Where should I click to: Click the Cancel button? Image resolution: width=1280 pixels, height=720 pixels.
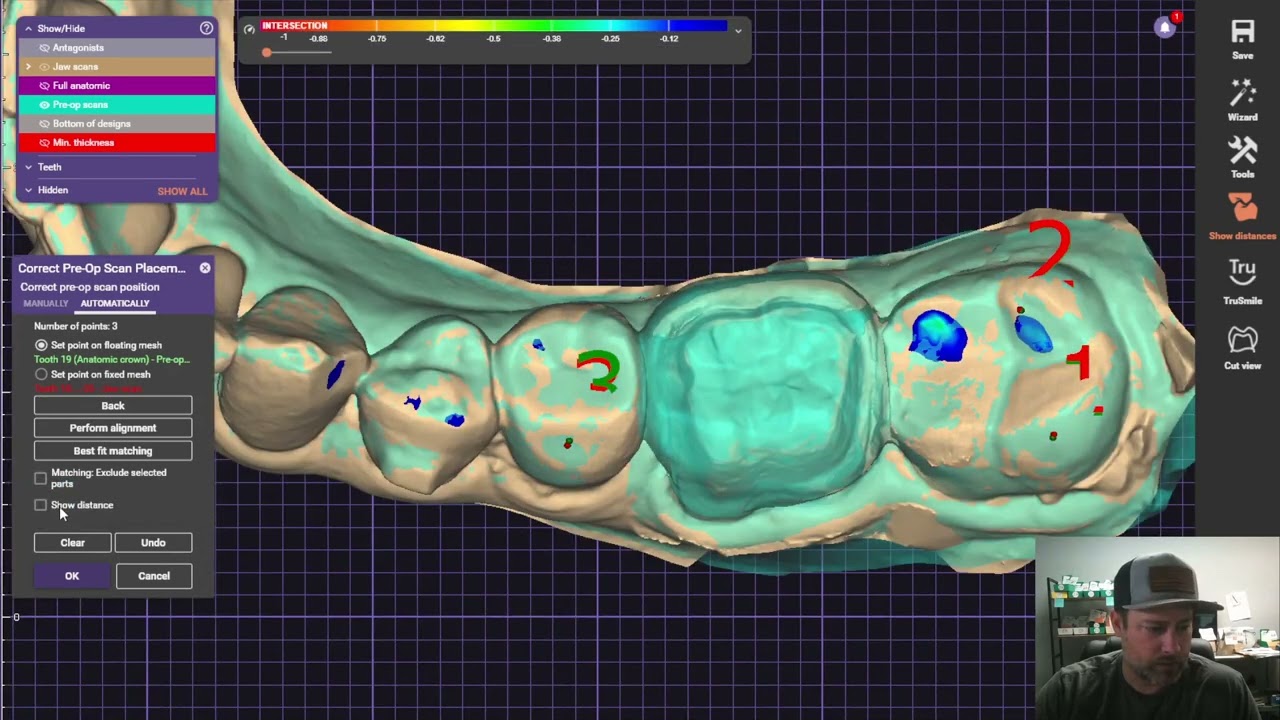click(154, 576)
